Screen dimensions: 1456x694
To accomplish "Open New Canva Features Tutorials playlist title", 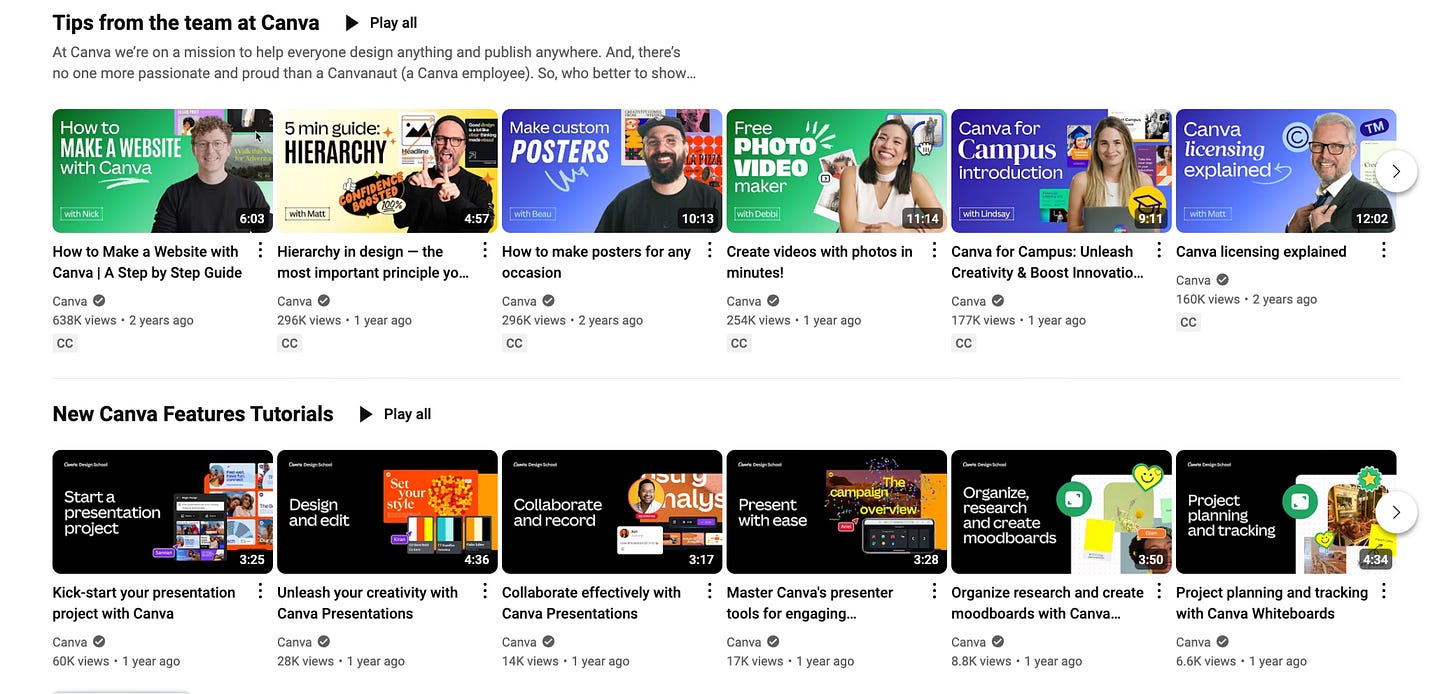I will (x=193, y=414).
